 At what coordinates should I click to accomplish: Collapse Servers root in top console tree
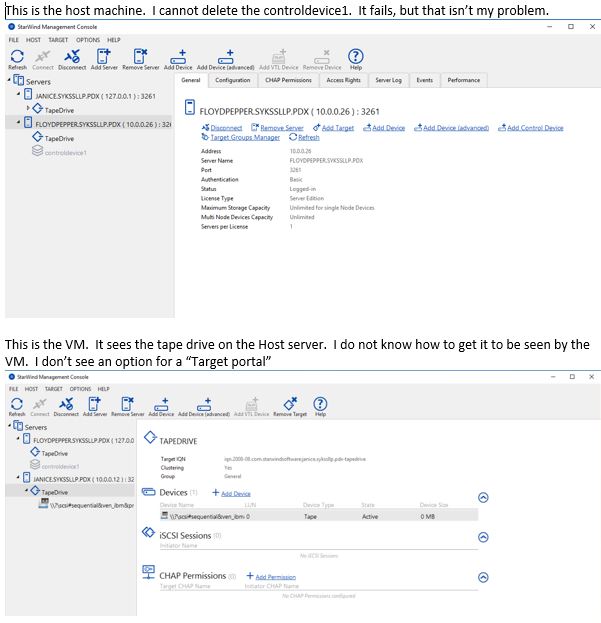(x=9, y=81)
